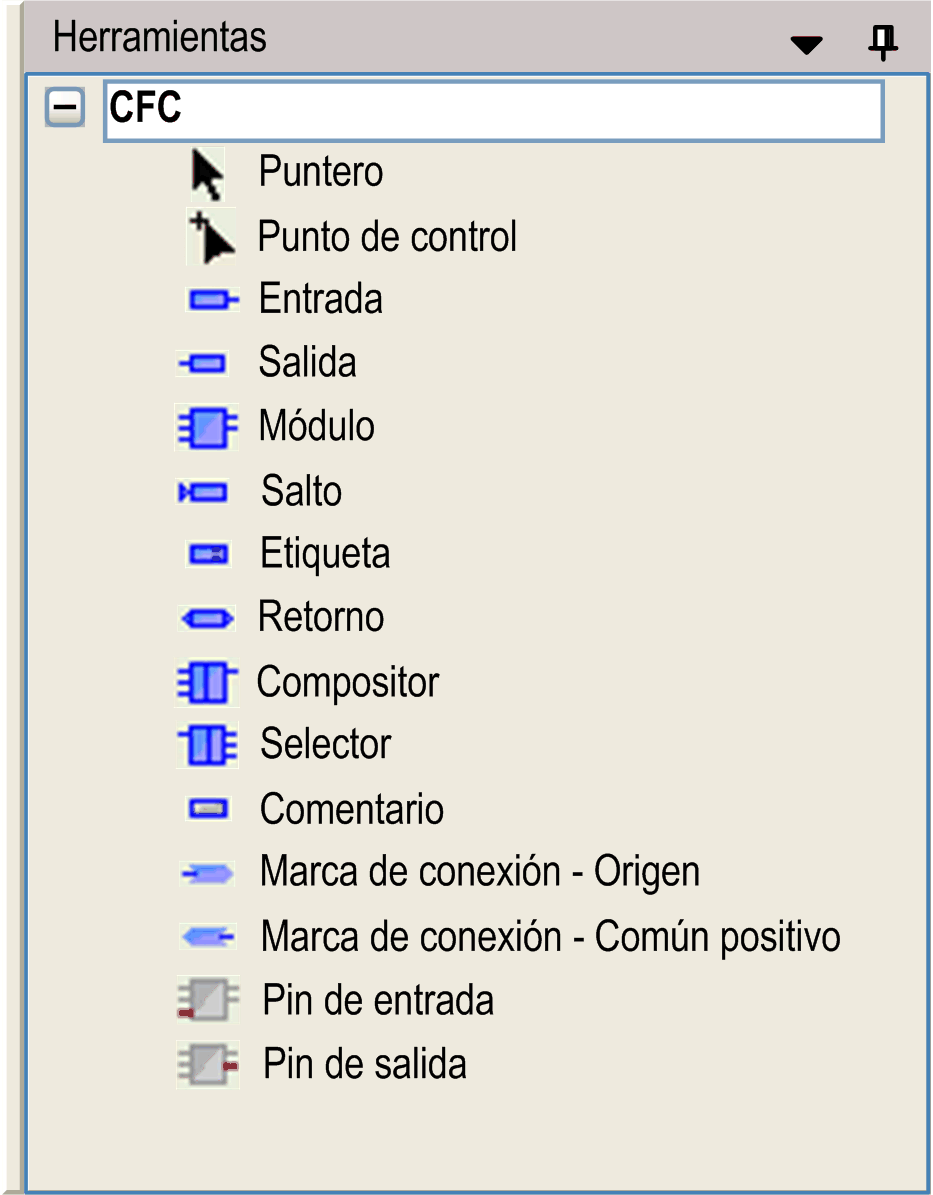Select Marca de conexión - Común positivo

click(x=550, y=937)
